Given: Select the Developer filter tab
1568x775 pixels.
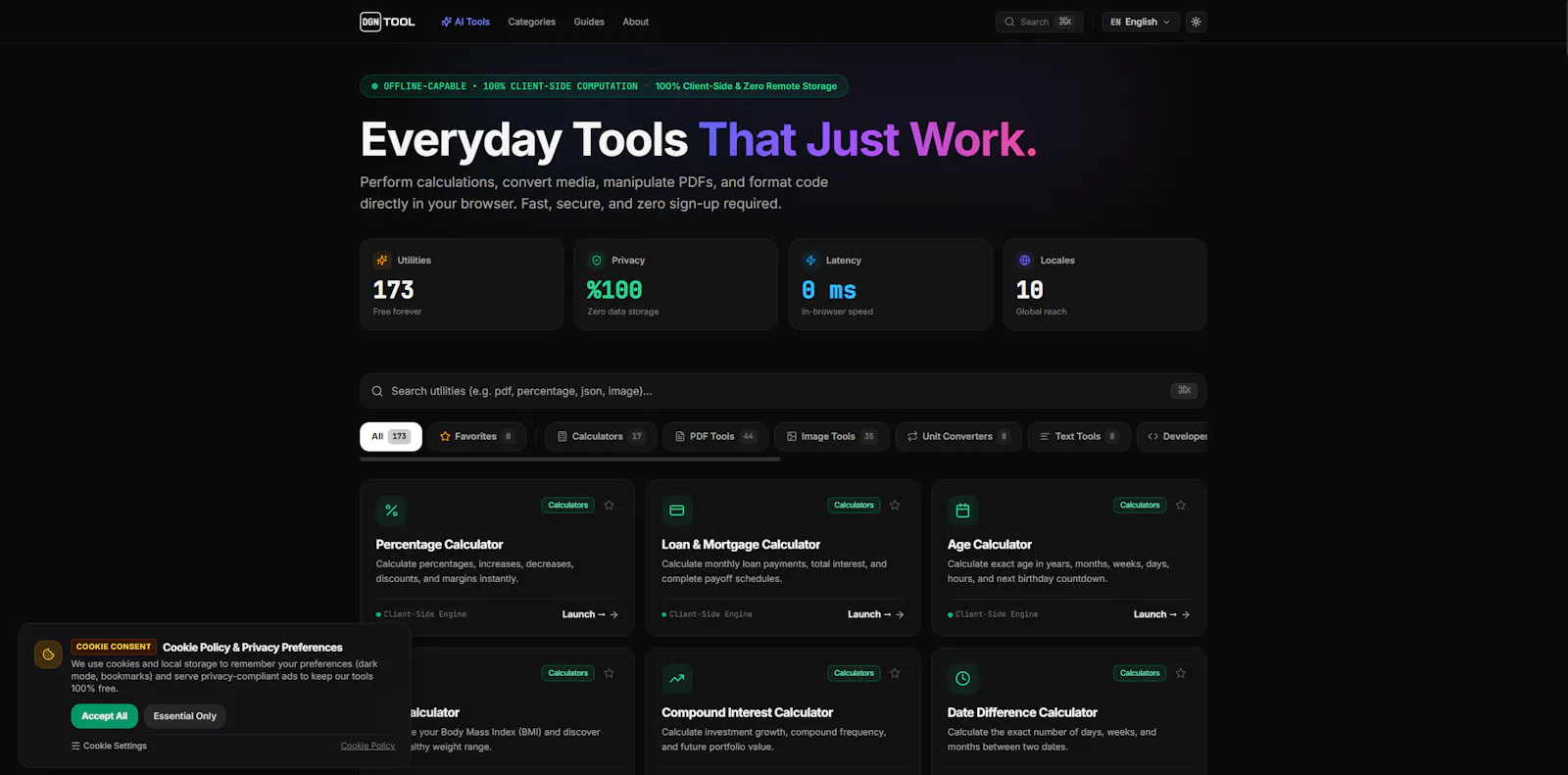Looking at the screenshot, I should [1172, 437].
